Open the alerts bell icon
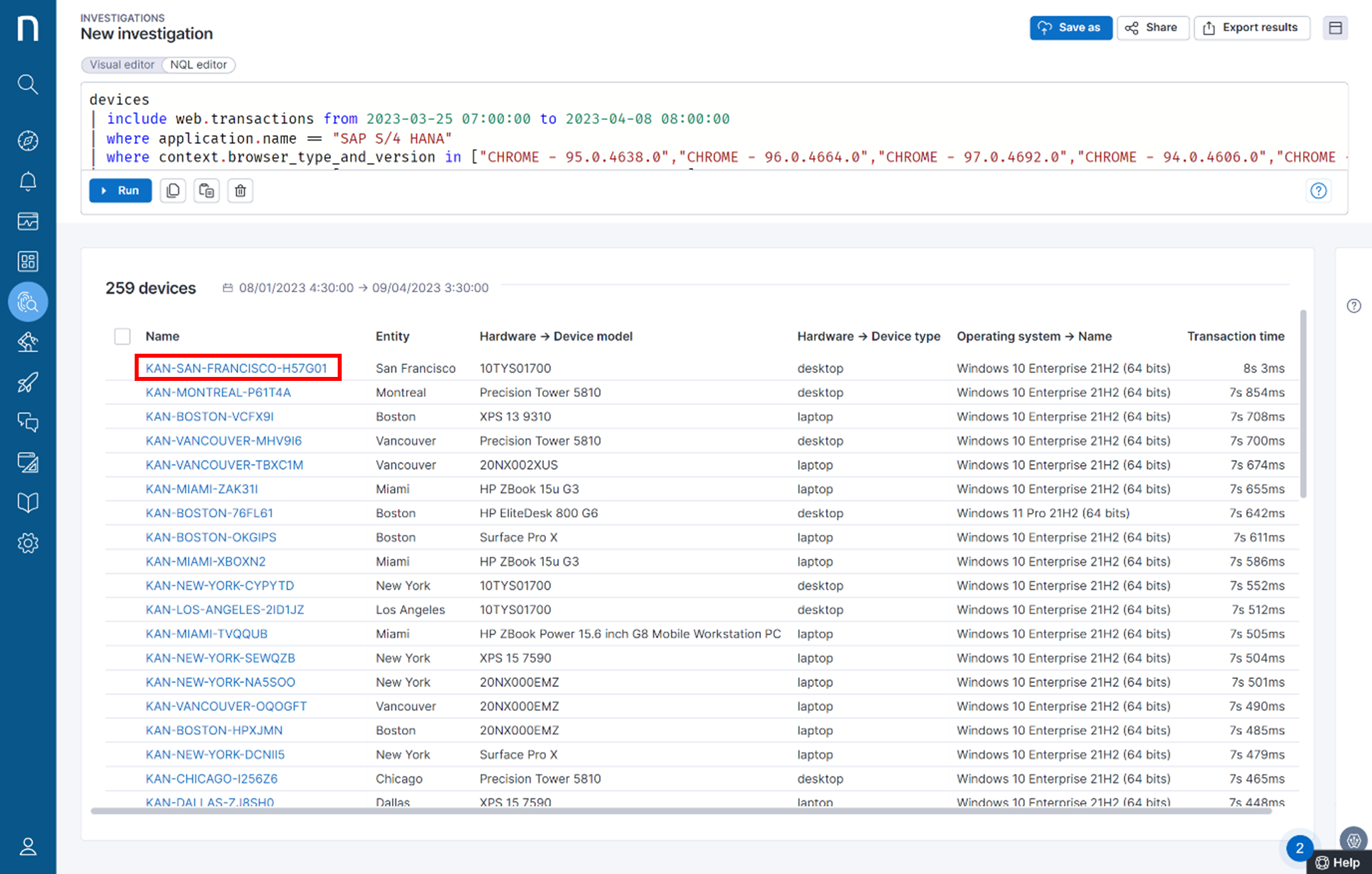 point(28,181)
